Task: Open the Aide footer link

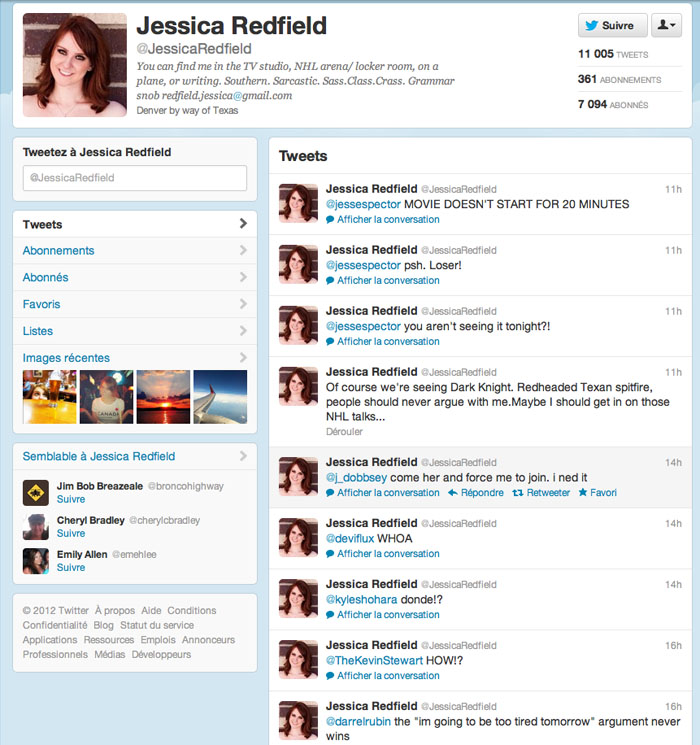Action: point(151,611)
